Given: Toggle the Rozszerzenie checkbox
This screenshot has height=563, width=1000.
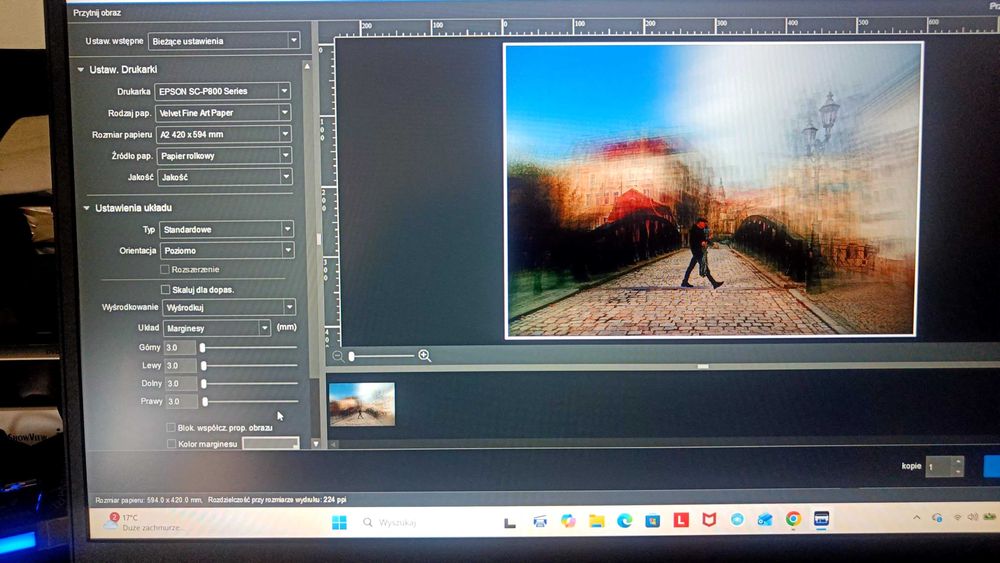Looking at the screenshot, I should pos(165,270).
